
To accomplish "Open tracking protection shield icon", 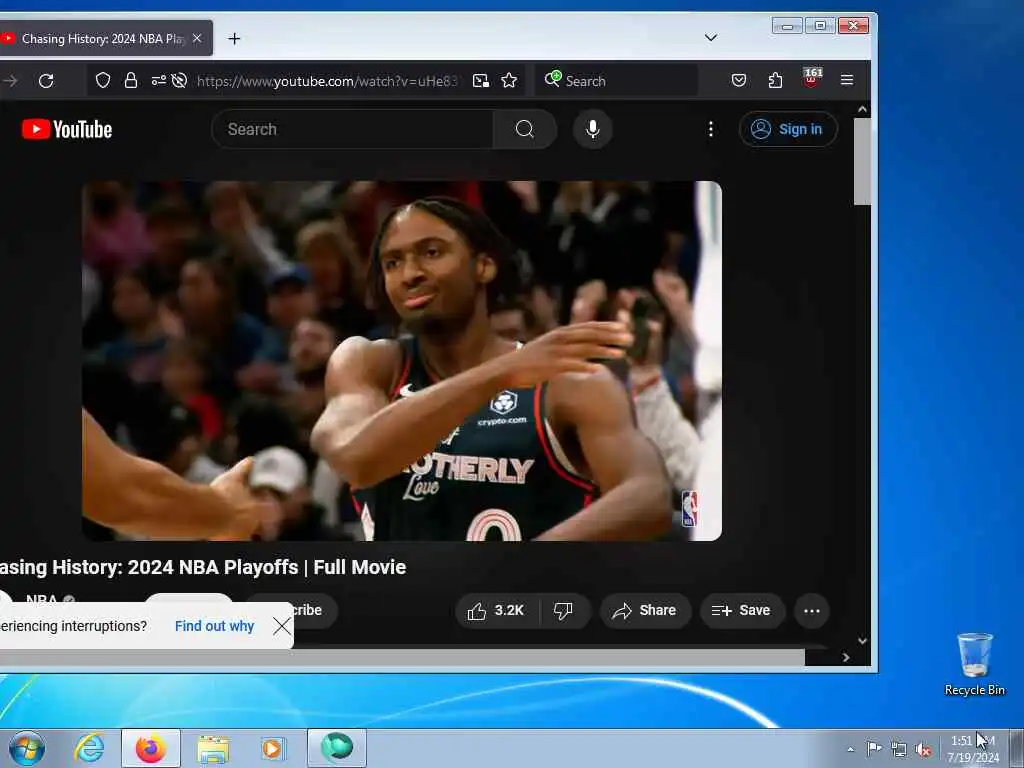I will coord(103,80).
